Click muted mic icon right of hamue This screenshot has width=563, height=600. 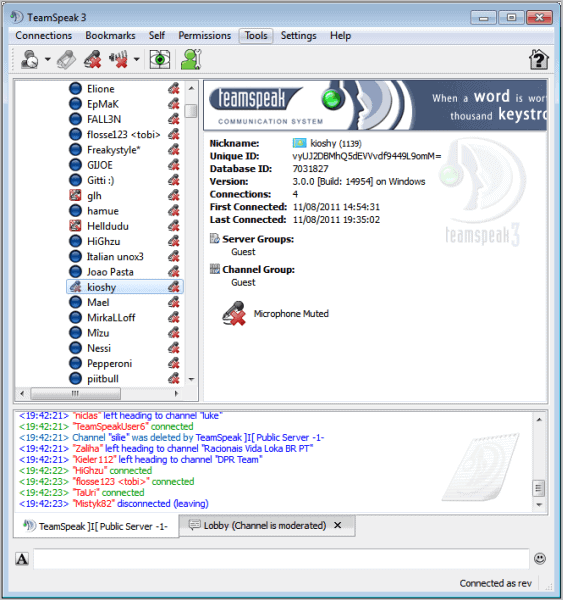pos(174,211)
